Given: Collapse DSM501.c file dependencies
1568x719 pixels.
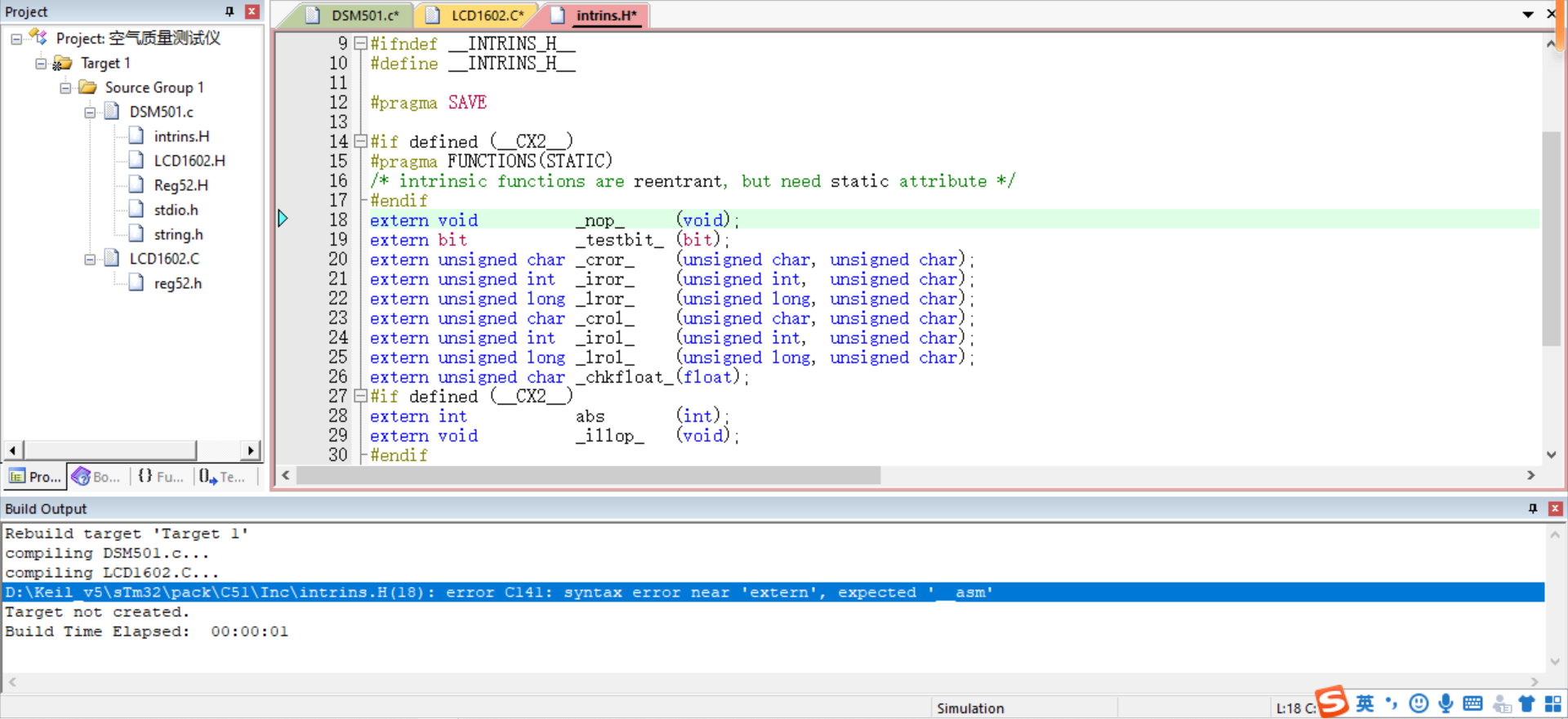Looking at the screenshot, I should pyautogui.click(x=90, y=112).
